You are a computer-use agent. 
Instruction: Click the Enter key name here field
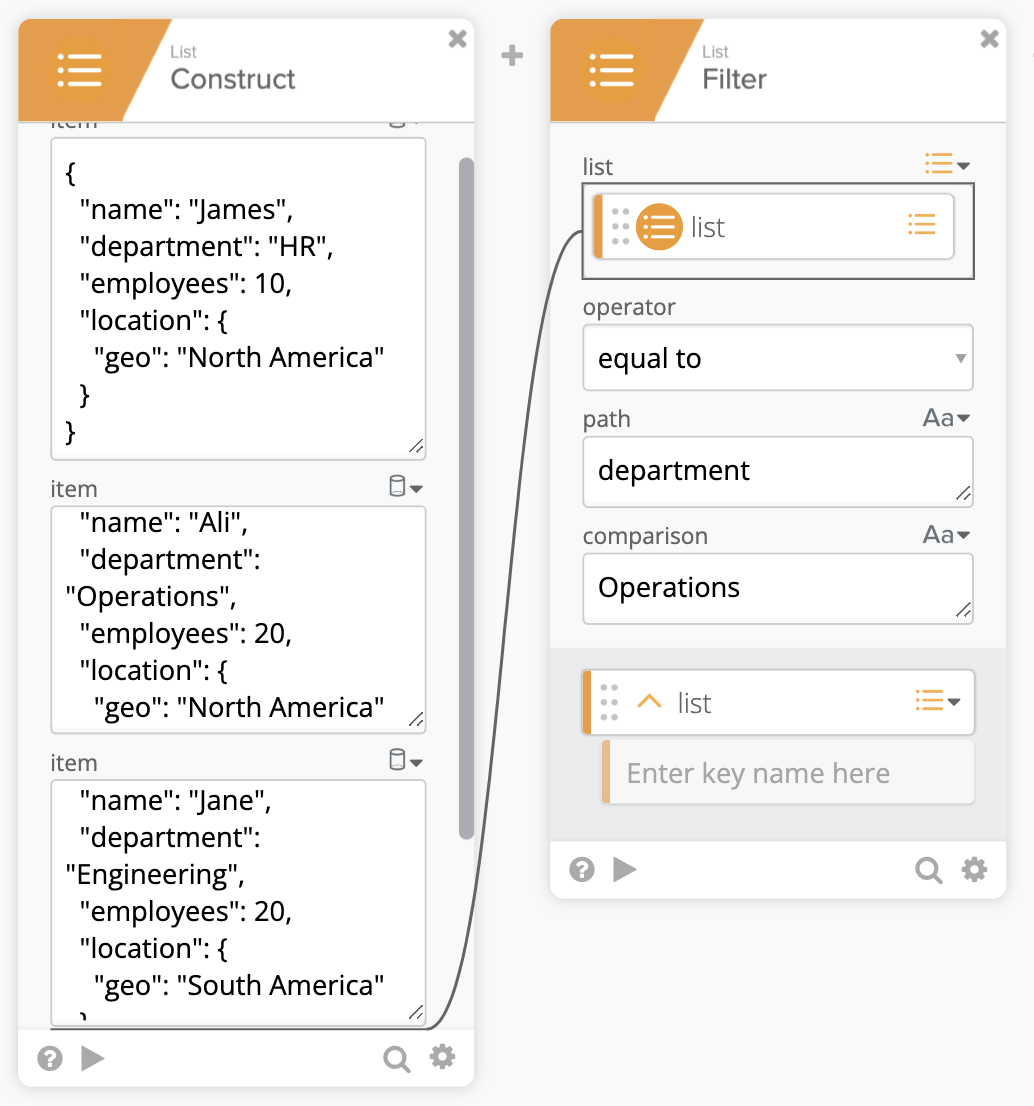[787, 773]
